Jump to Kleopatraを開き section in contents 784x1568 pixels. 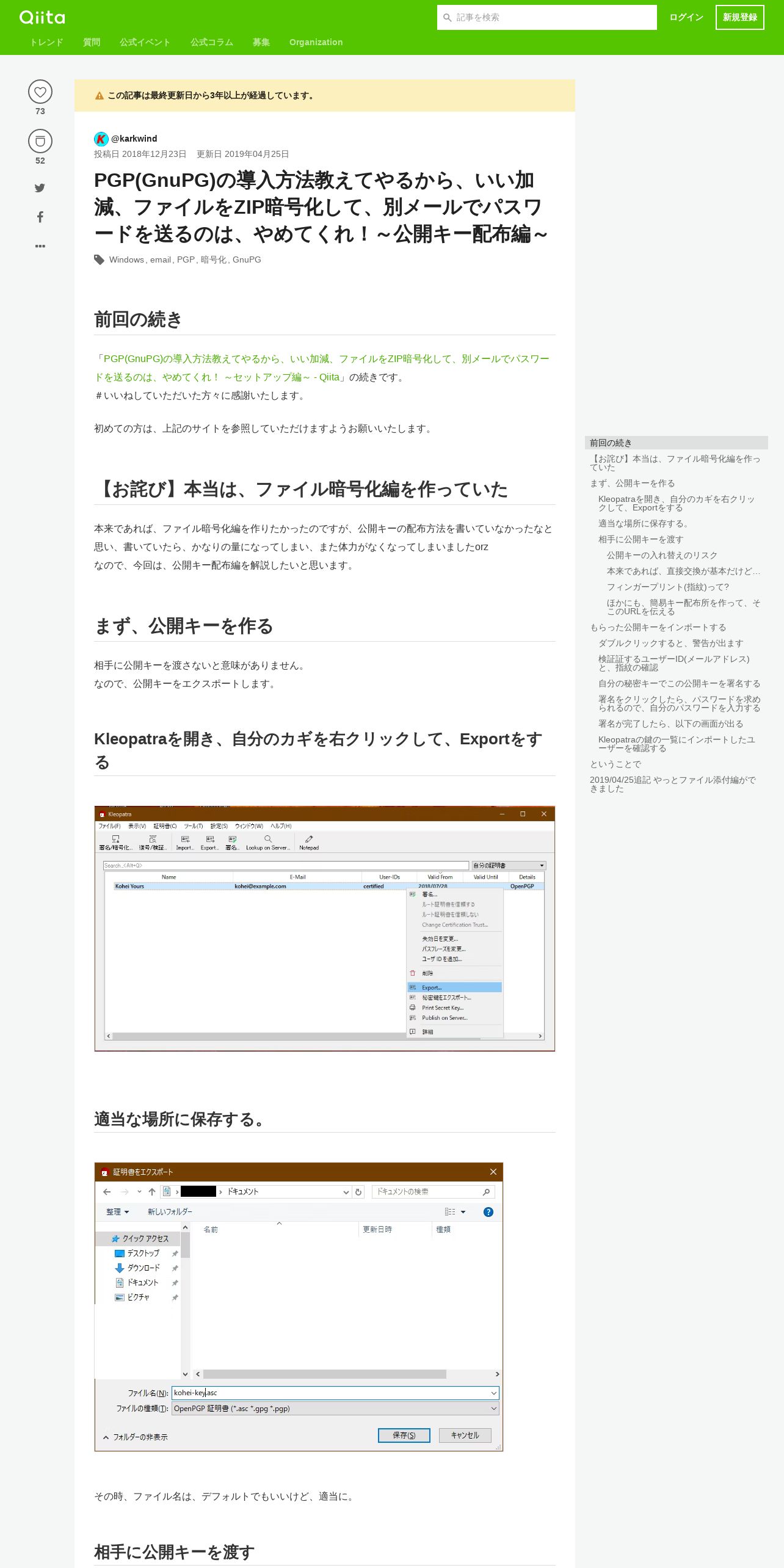(x=677, y=503)
